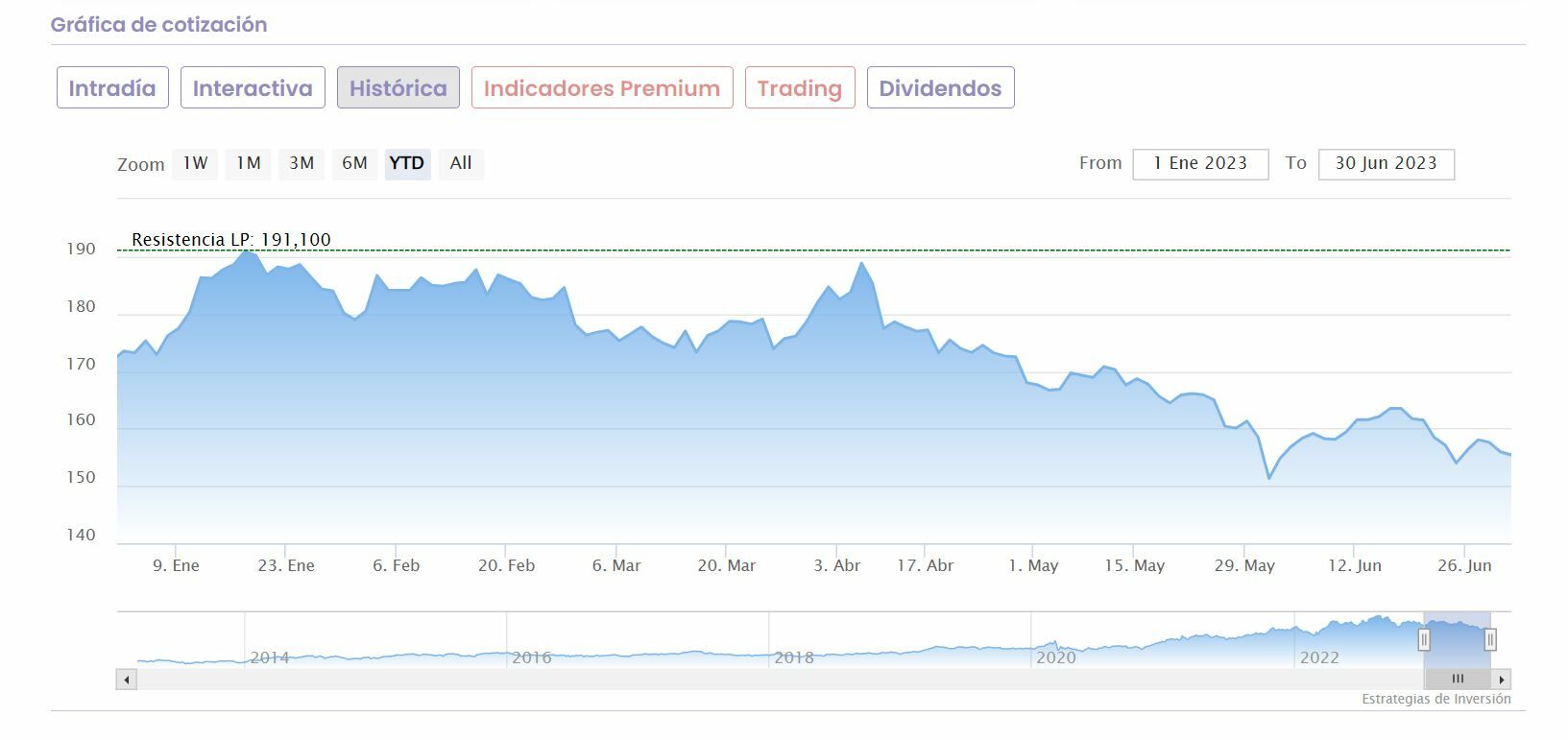Screen dimensions: 1568x740
Task: Grab the navigator right range handle
Action: coord(1490,639)
